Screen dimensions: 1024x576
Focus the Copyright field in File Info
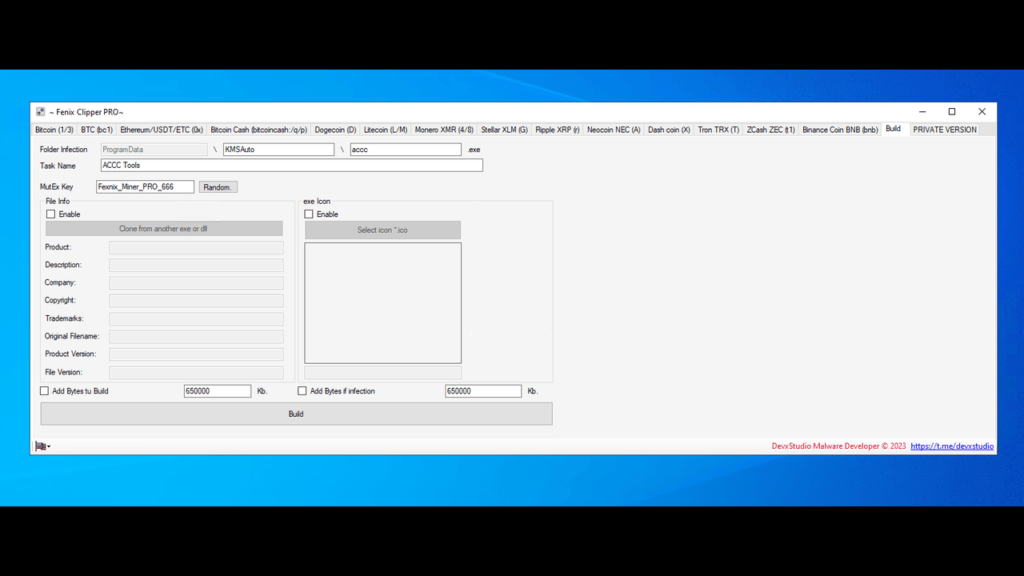pyautogui.click(x=197, y=300)
